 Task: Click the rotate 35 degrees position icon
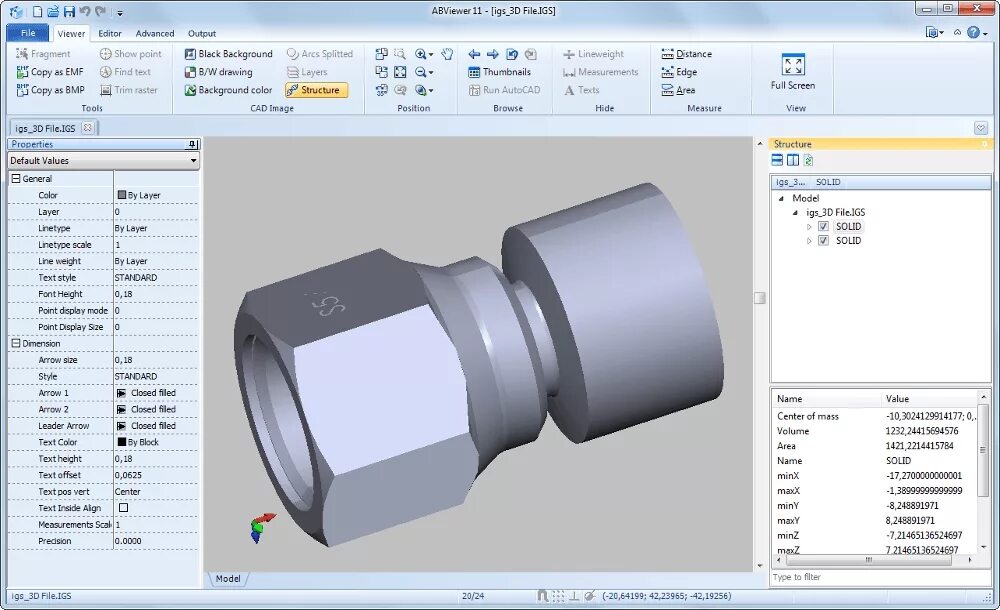pyautogui.click(x=381, y=90)
